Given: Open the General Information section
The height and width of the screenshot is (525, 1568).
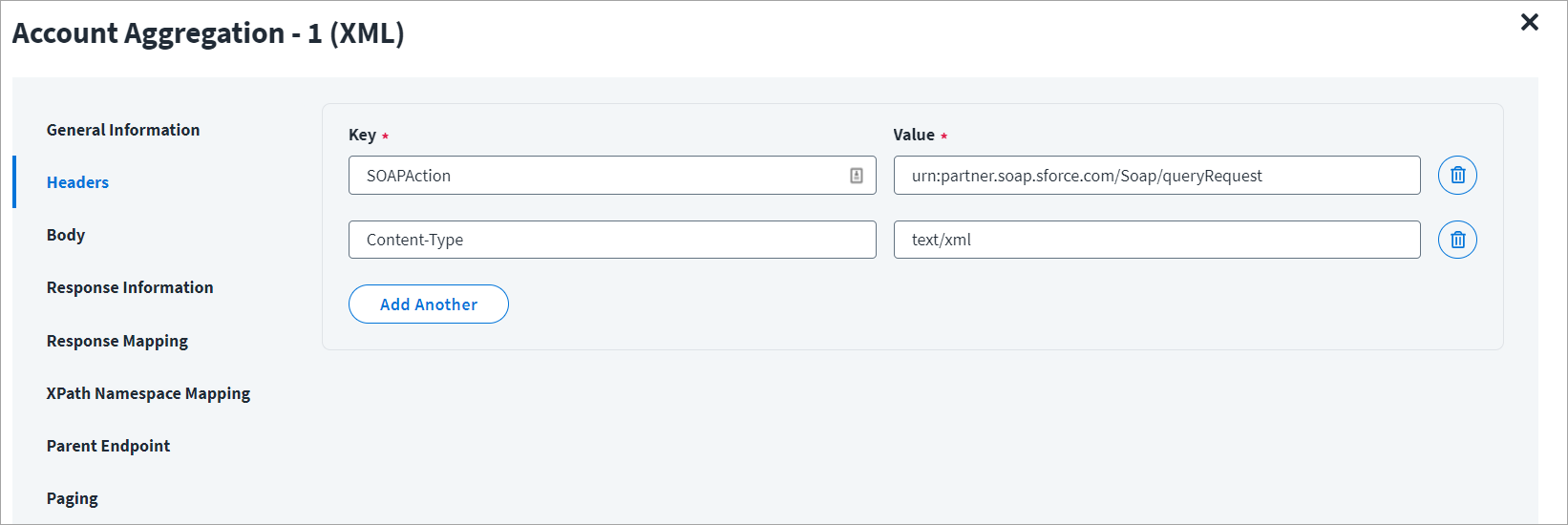Looking at the screenshot, I should pyautogui.click(x=123, y=130).
